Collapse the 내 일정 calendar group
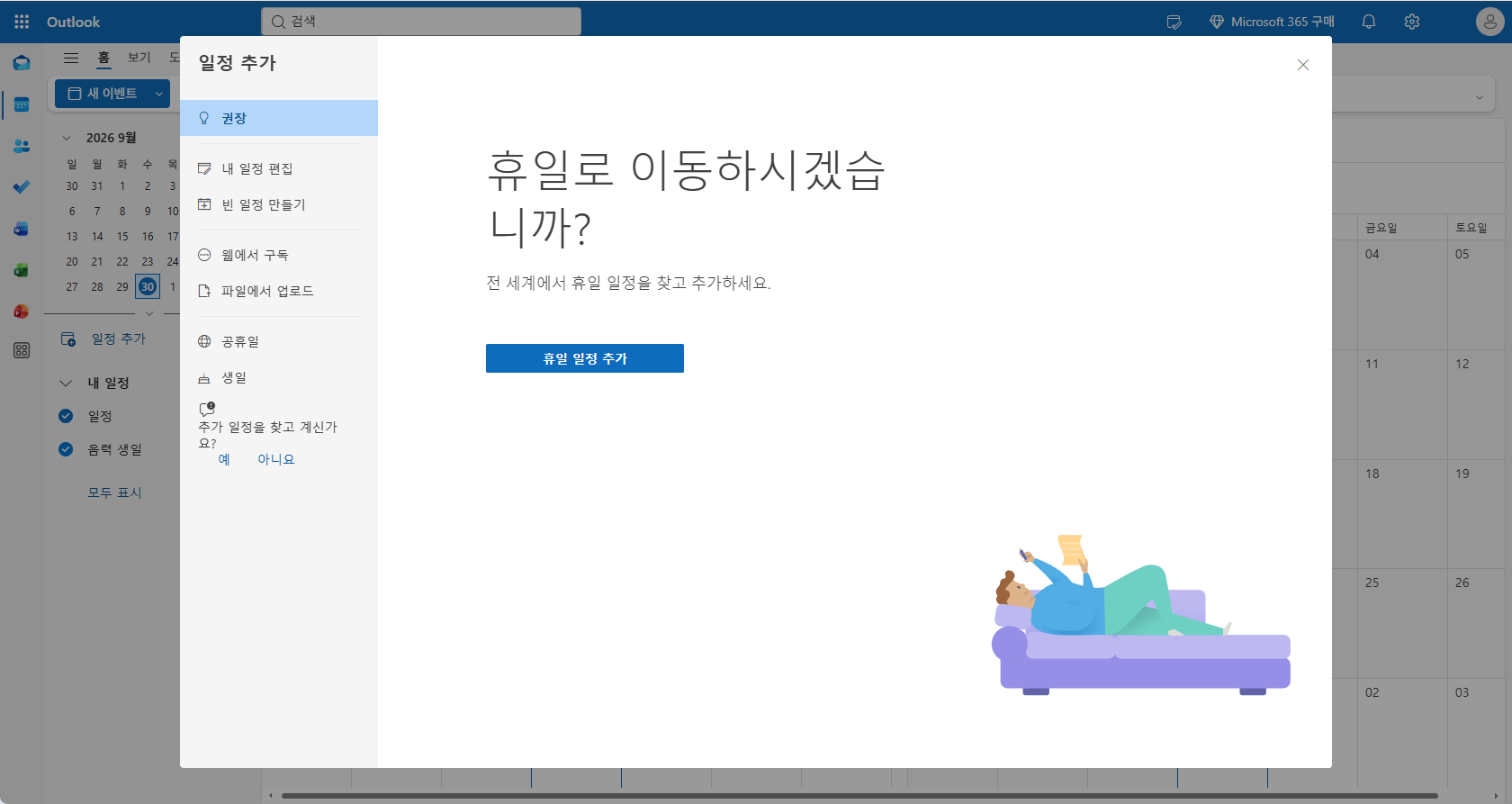Screen dimensions: 1512x804 click(x=66, y=383)
